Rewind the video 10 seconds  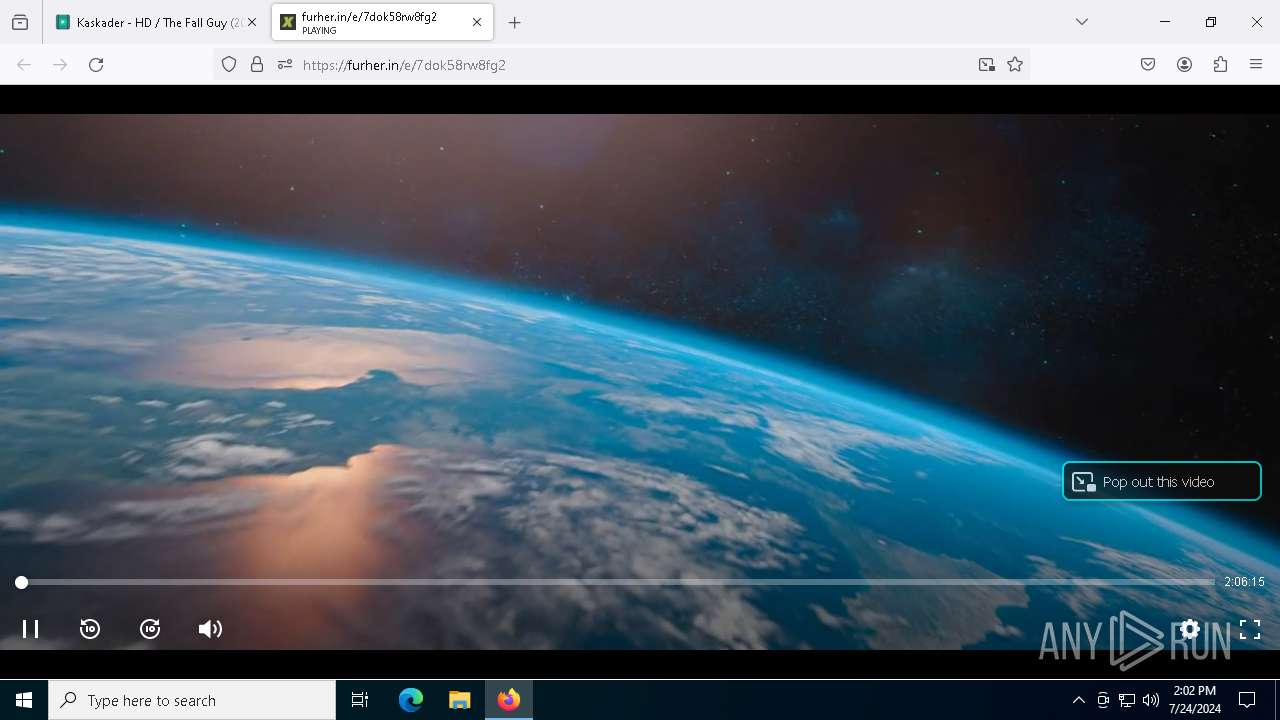click(90, 629)
